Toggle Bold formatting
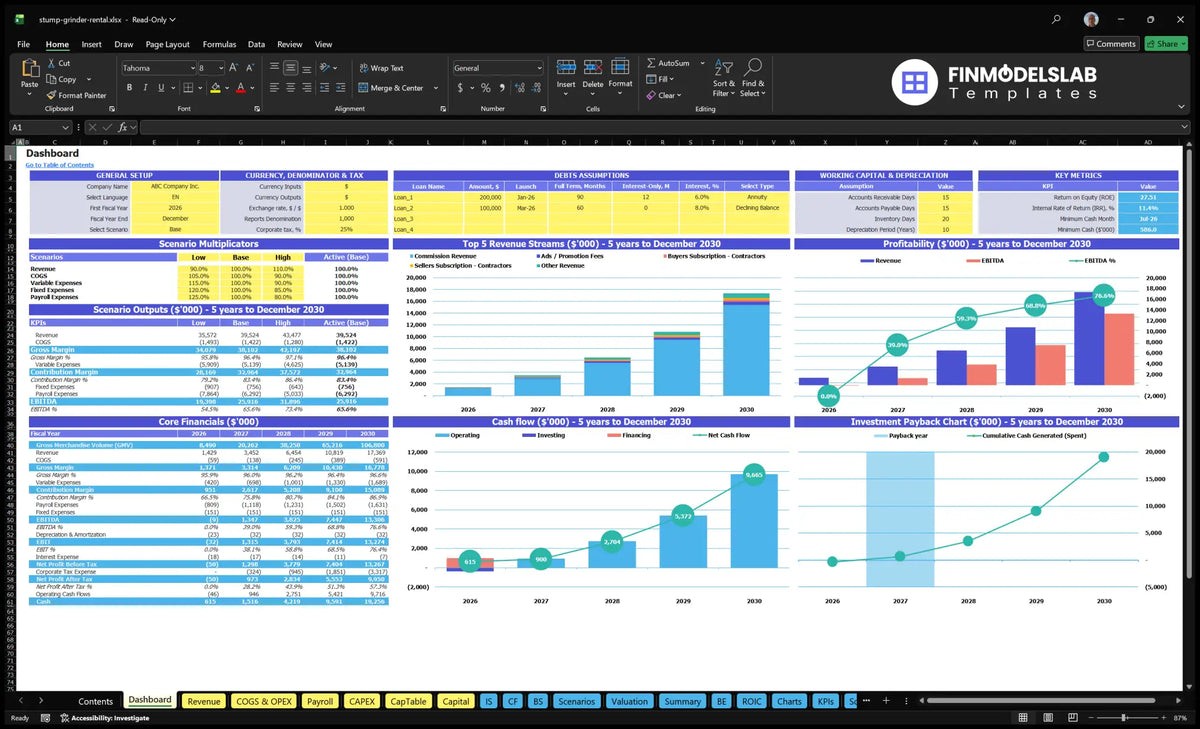This screenshot has width=1200, height=729. (x=129, y=88)
